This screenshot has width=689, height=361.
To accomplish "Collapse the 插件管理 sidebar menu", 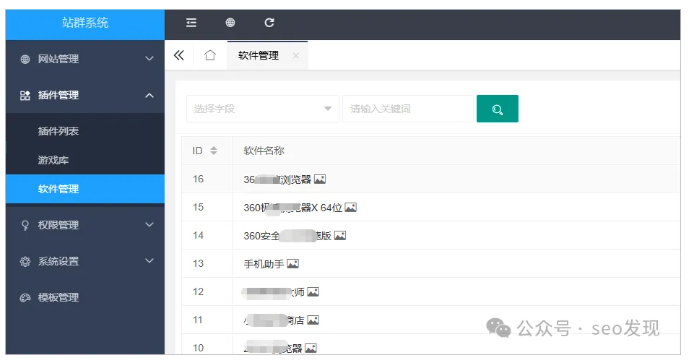I will (x=85, y=95).
